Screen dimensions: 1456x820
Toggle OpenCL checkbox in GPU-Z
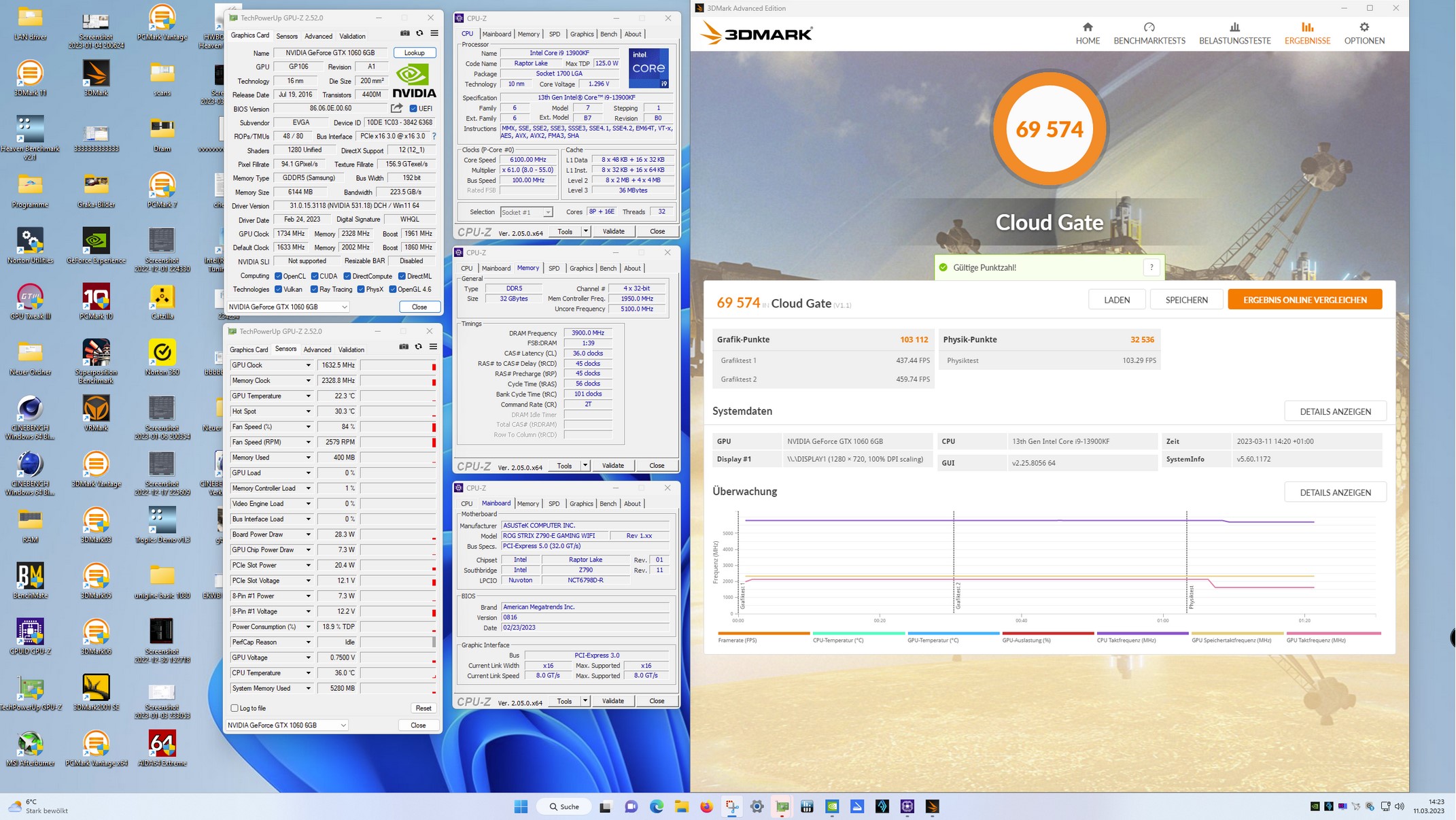coord(278,276)
